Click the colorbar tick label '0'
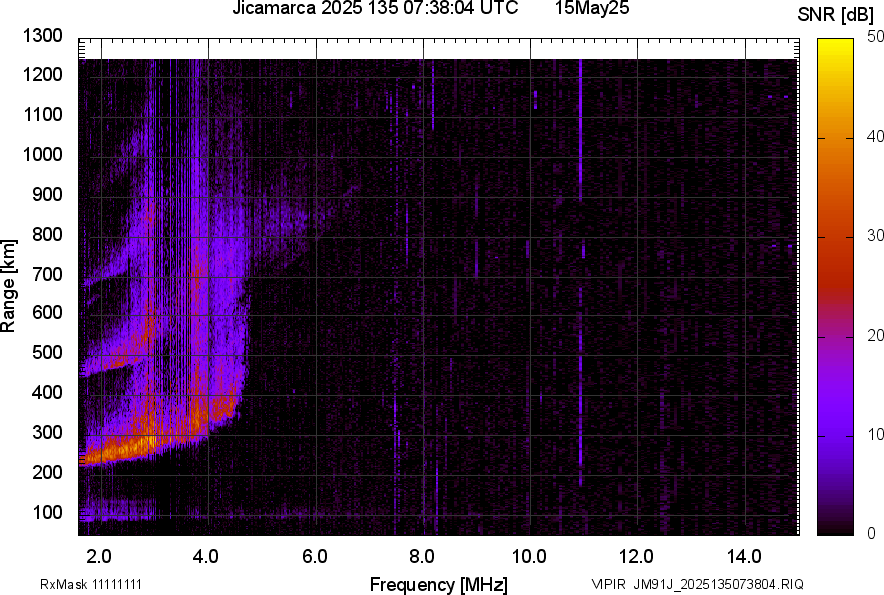 (x=872, y=533)
